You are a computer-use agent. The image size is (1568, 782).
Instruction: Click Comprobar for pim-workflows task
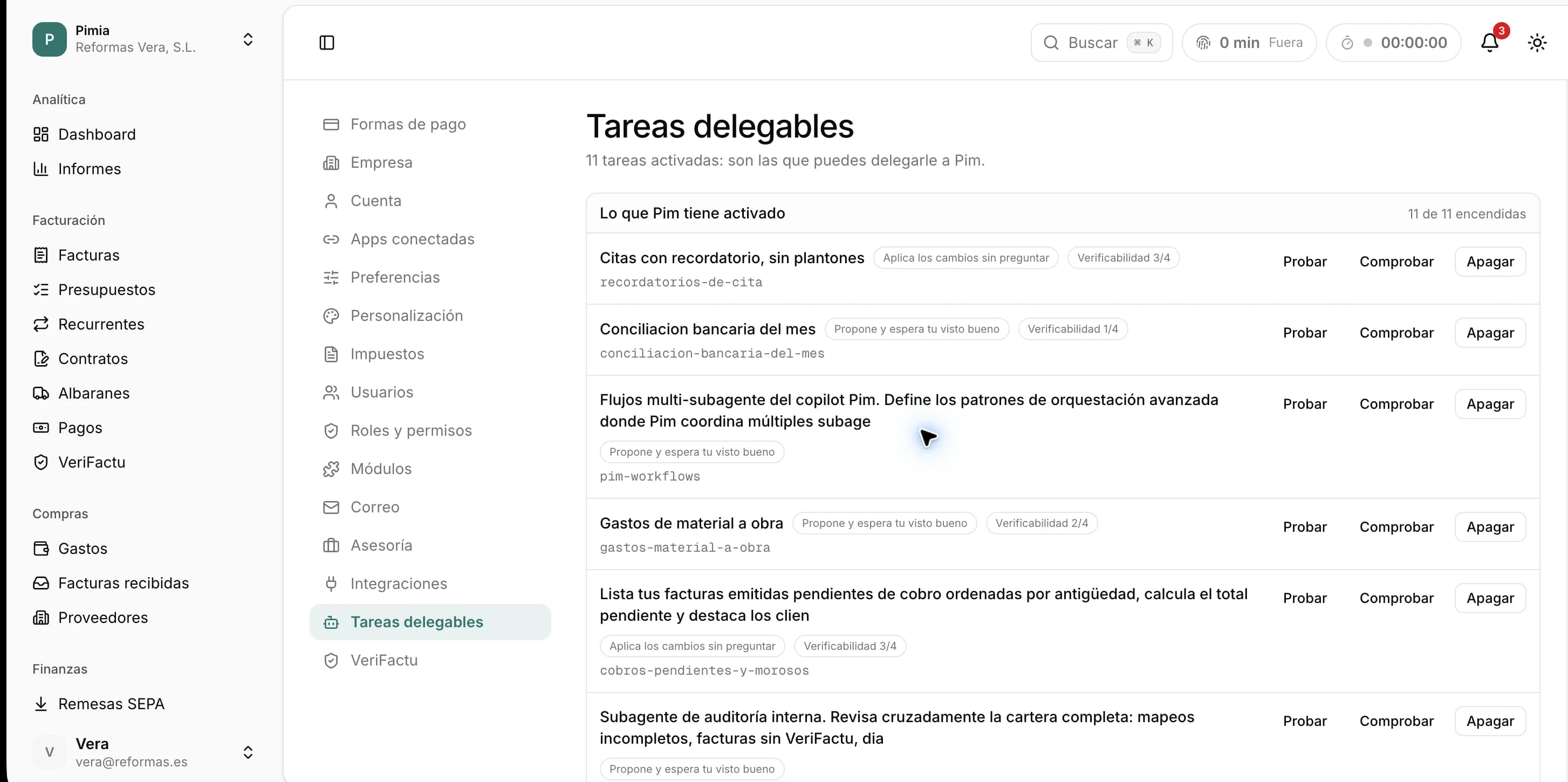[x=1396, y=404]
